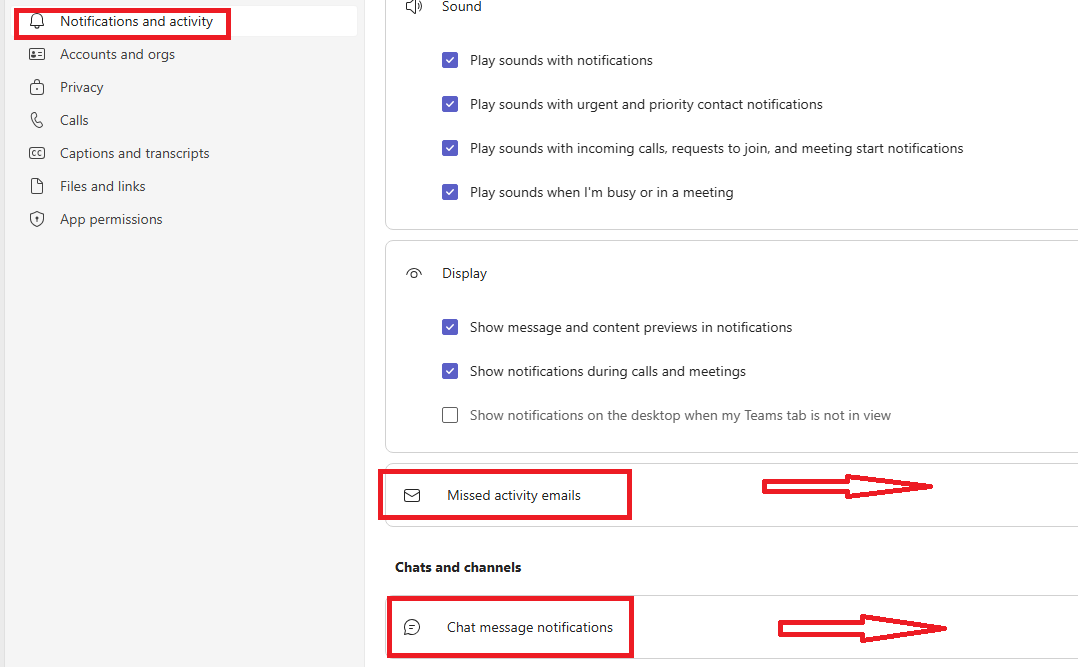Open the Calls settings section

click(x=73, y=120)
